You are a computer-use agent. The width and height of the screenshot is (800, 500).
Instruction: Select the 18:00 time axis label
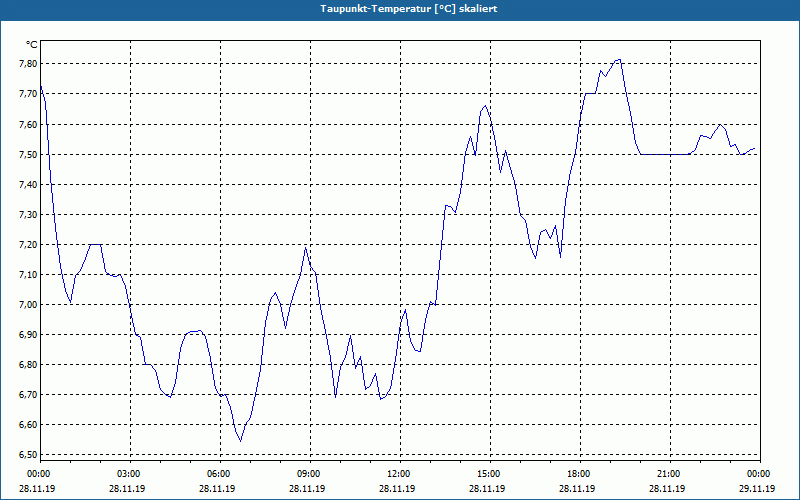[x=577, y=474]
